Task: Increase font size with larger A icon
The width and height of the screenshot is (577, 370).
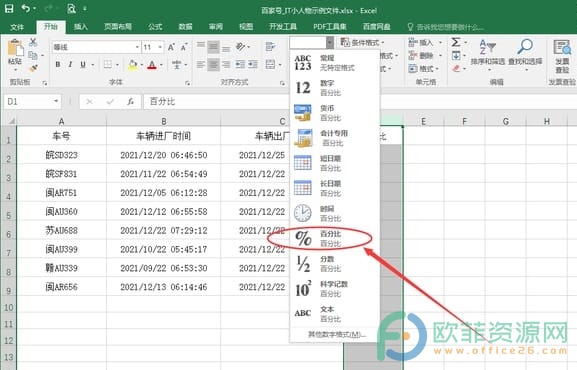Action: (x=171, y=47)
